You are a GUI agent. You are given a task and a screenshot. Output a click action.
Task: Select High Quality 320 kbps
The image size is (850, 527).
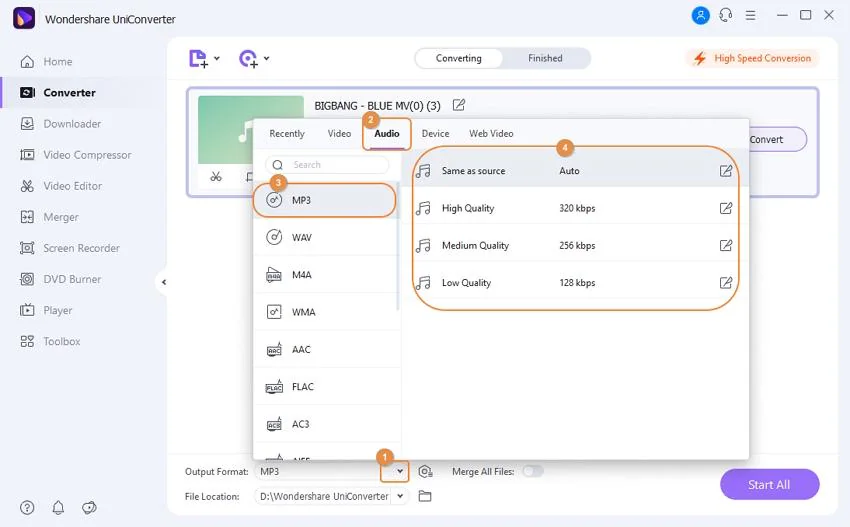click(x=575, y=208)
